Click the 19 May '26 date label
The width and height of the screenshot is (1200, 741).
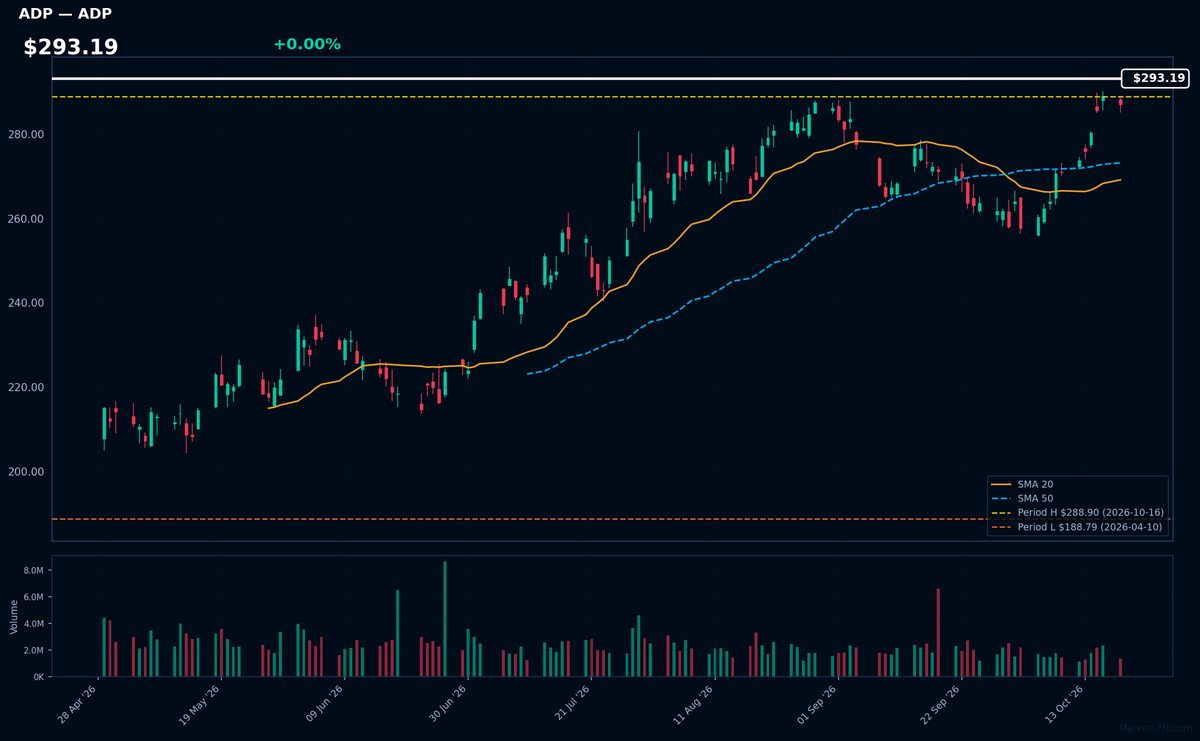(x=201, y=704)
